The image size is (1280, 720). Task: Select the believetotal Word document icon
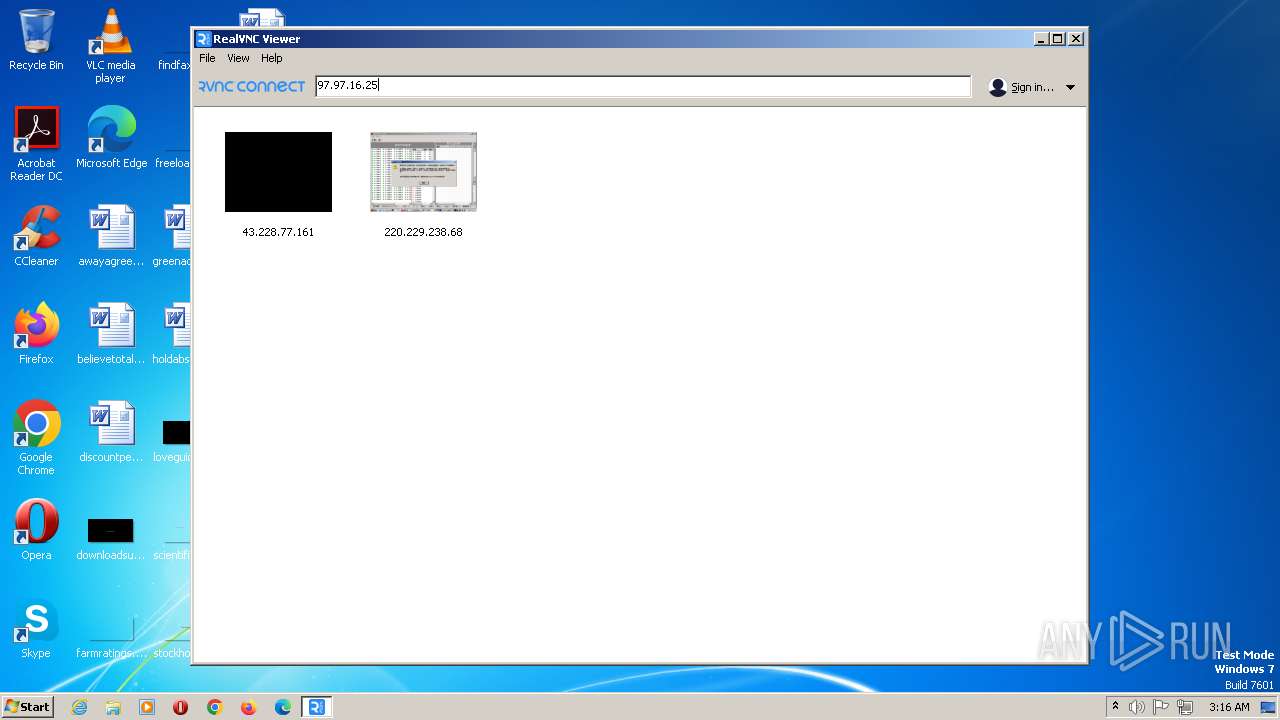[111, 334]
